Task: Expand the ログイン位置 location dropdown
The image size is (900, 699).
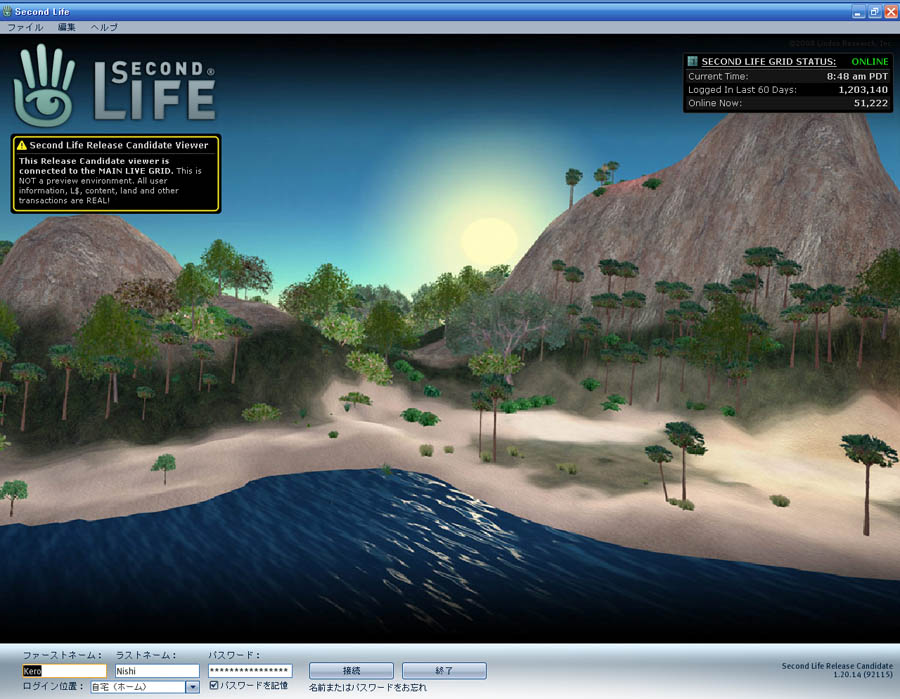Action: click(193, 686)
